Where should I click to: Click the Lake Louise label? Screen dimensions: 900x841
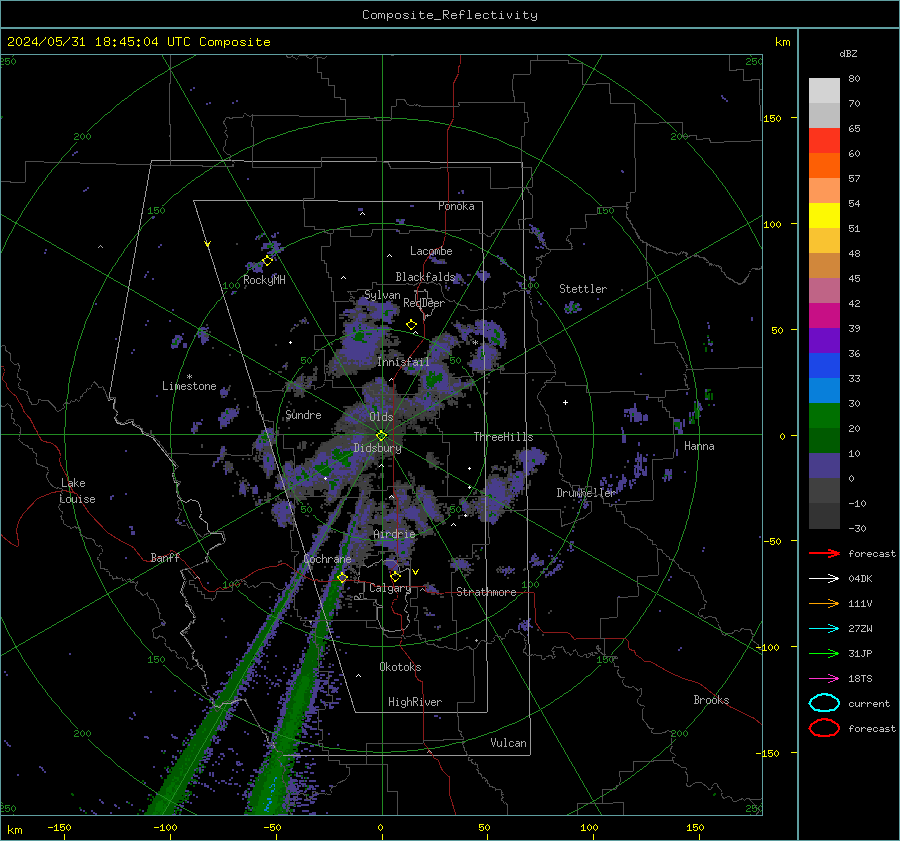coord(77,491)
